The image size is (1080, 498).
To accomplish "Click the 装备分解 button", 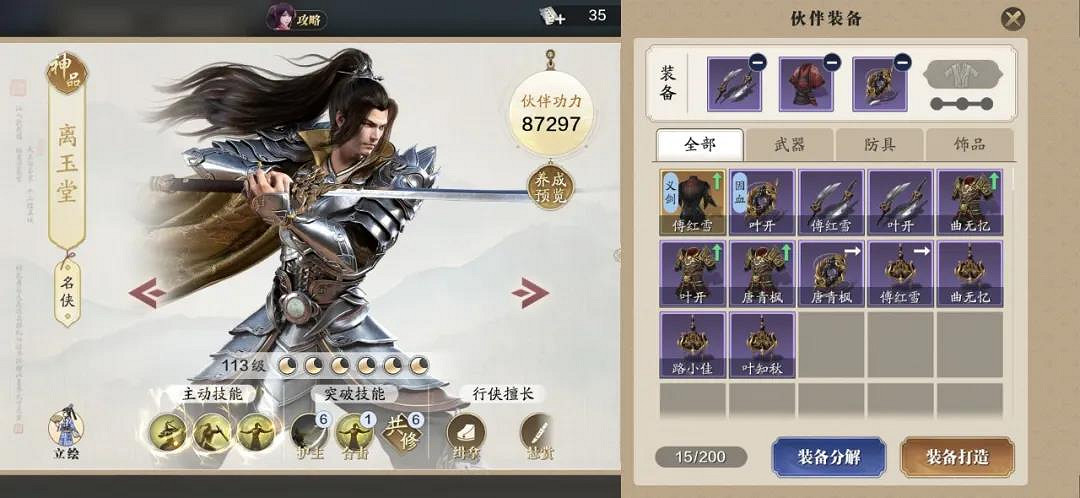I will (829, 457).
